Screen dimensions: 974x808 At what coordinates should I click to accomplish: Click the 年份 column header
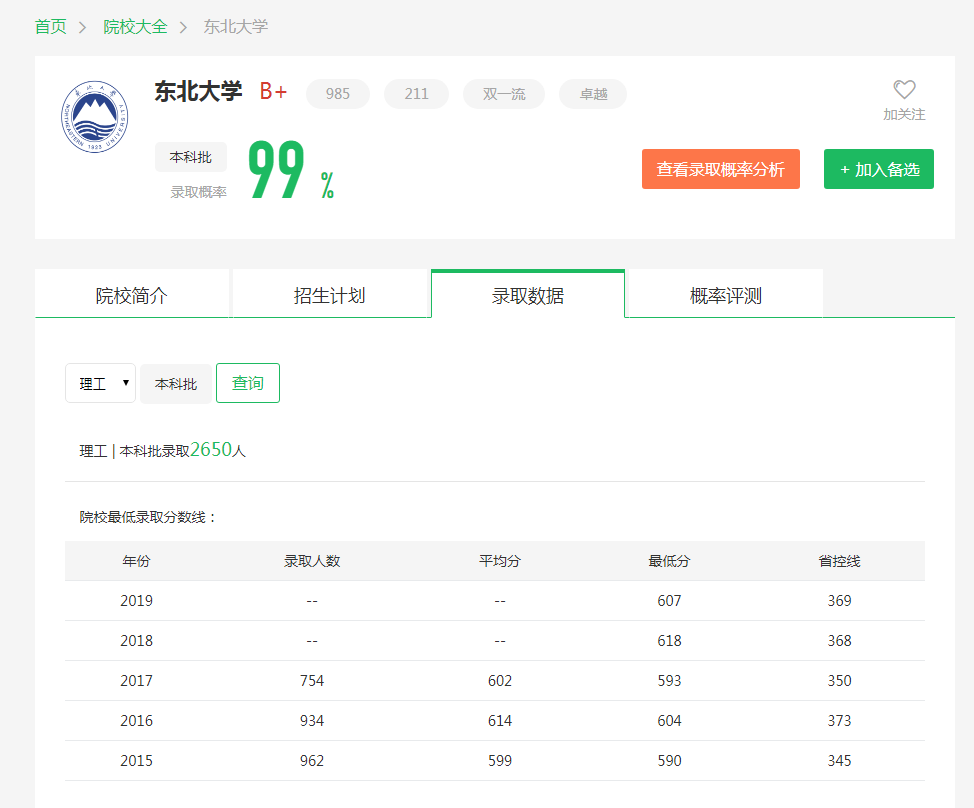point(136,561)
